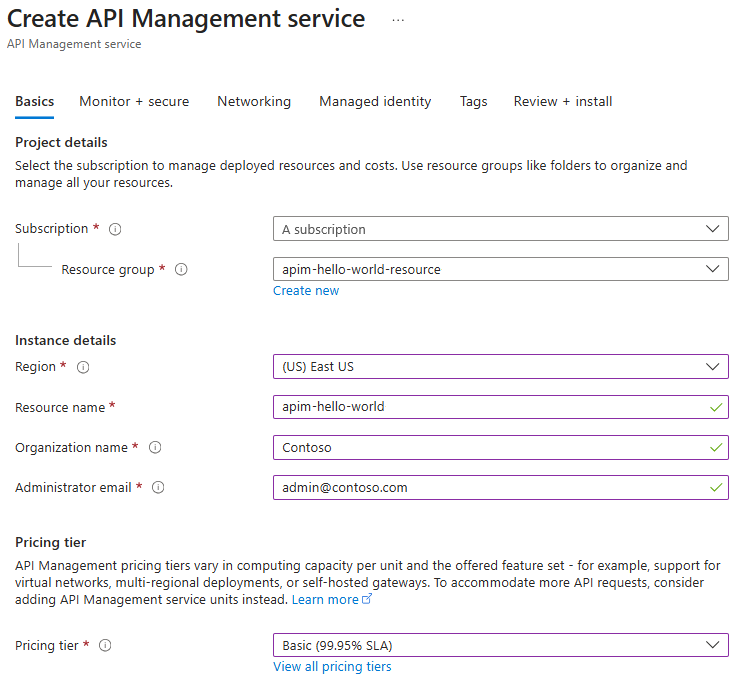Click the Create new resource group link
Screen dimensions: 740x679
tap(306, 291)
